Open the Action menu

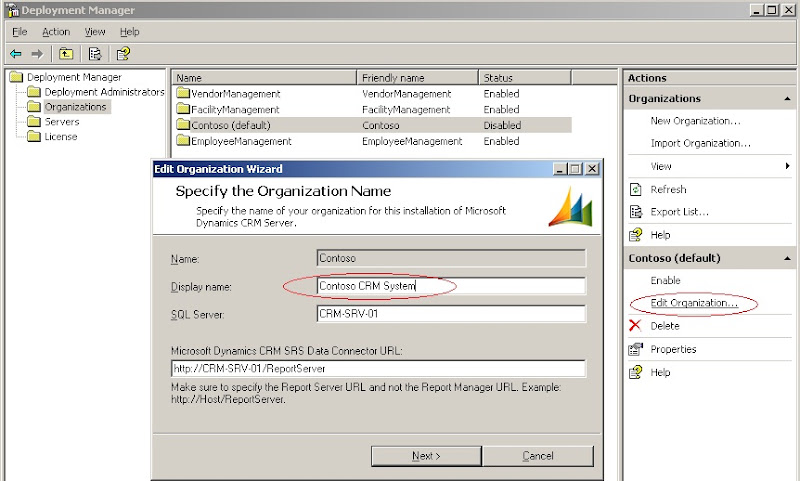(56, 32)
